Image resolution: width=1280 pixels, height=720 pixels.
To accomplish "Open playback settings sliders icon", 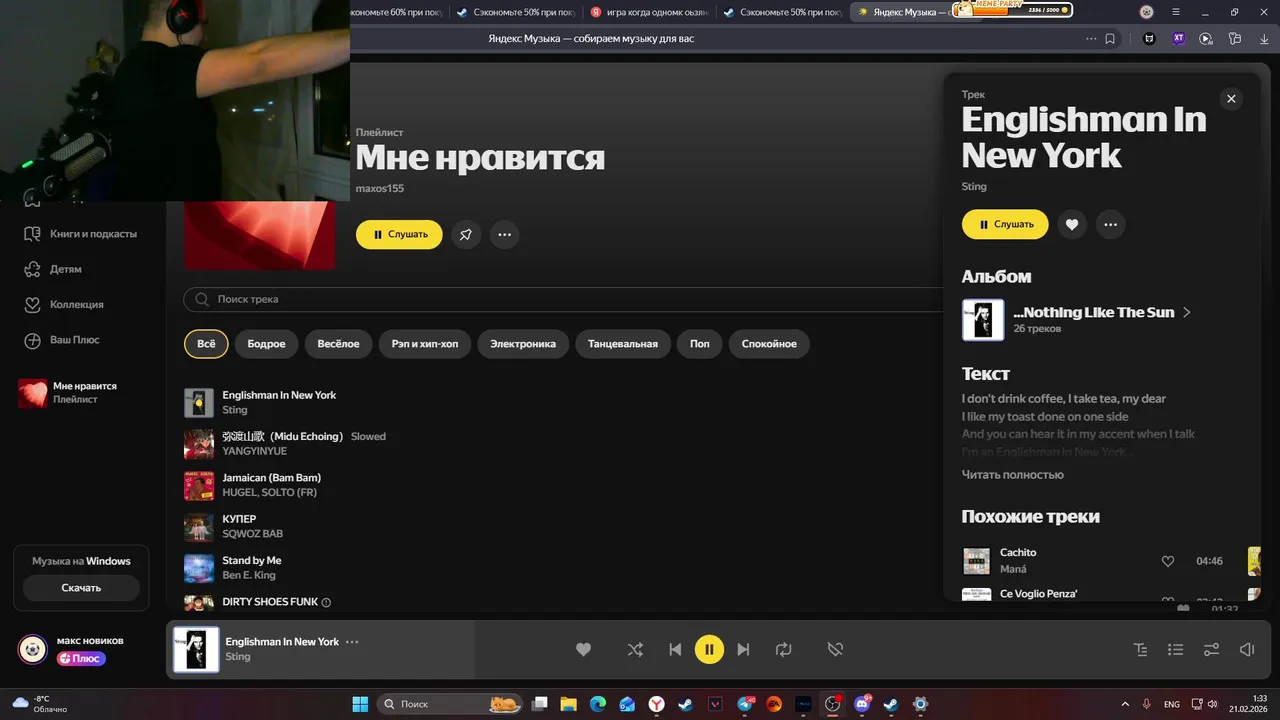I will point(1211,649).
